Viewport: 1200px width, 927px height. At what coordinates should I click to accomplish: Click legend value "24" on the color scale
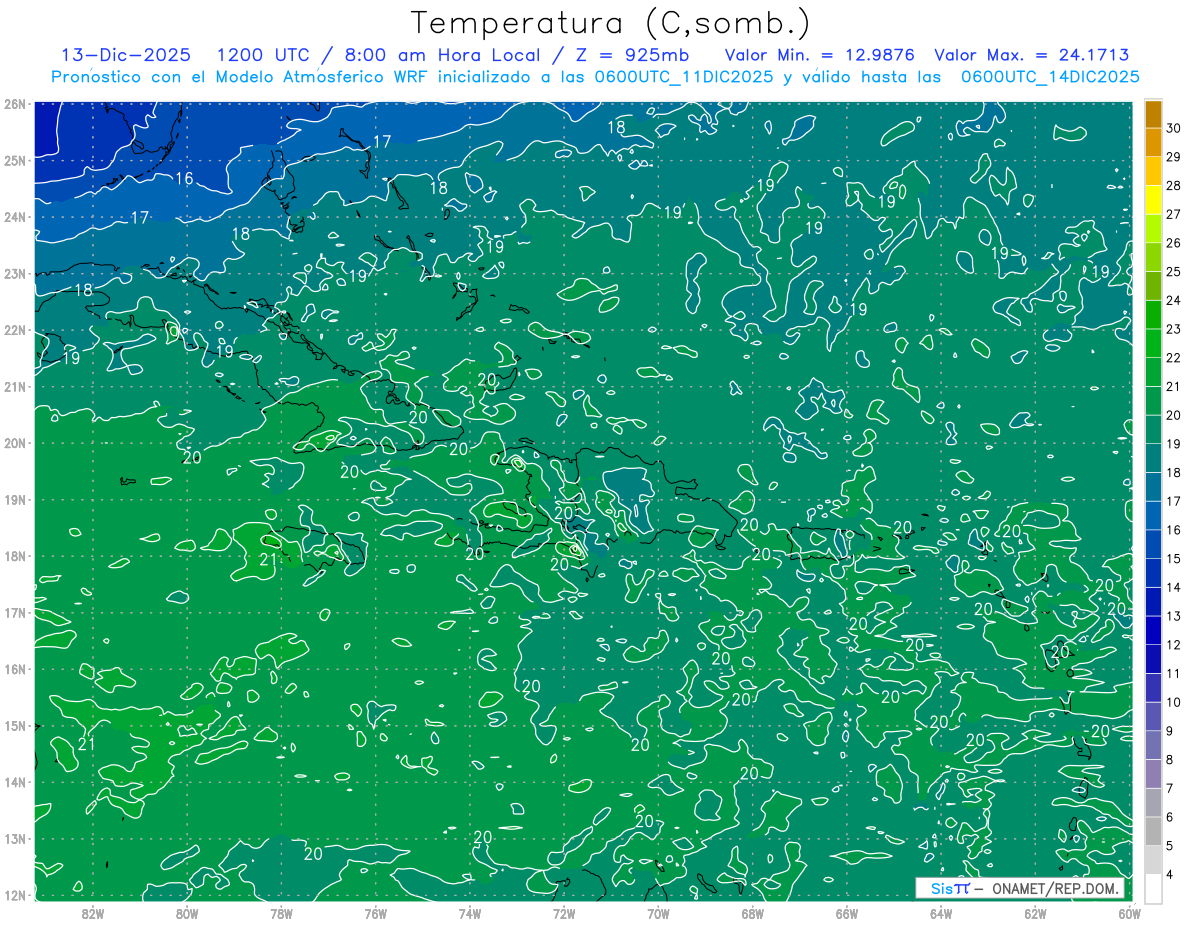click(1174, 300)
